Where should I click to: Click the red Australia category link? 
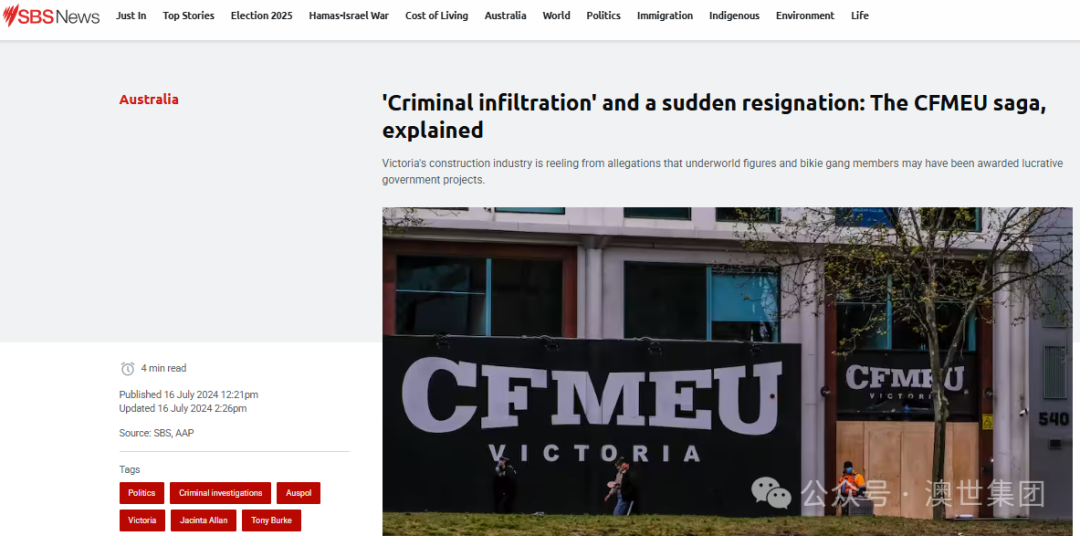[149, 99]
